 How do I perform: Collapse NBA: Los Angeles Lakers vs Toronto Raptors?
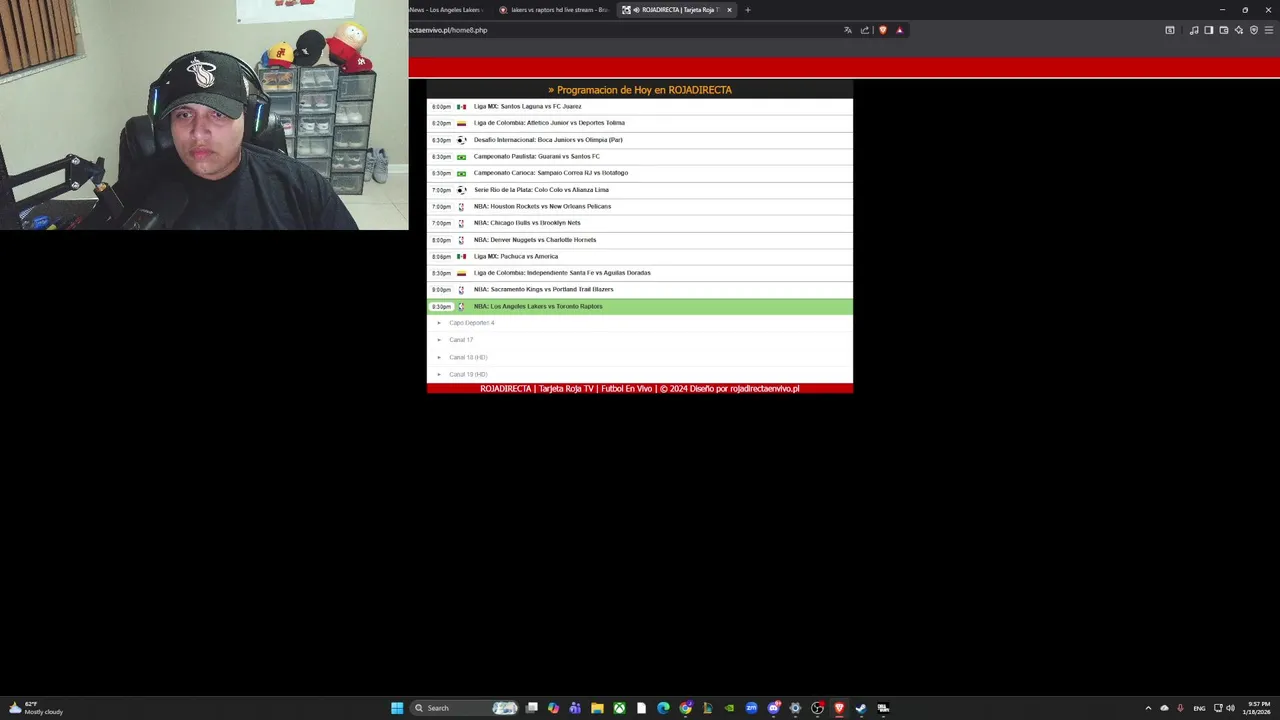(x=640, y=306)
